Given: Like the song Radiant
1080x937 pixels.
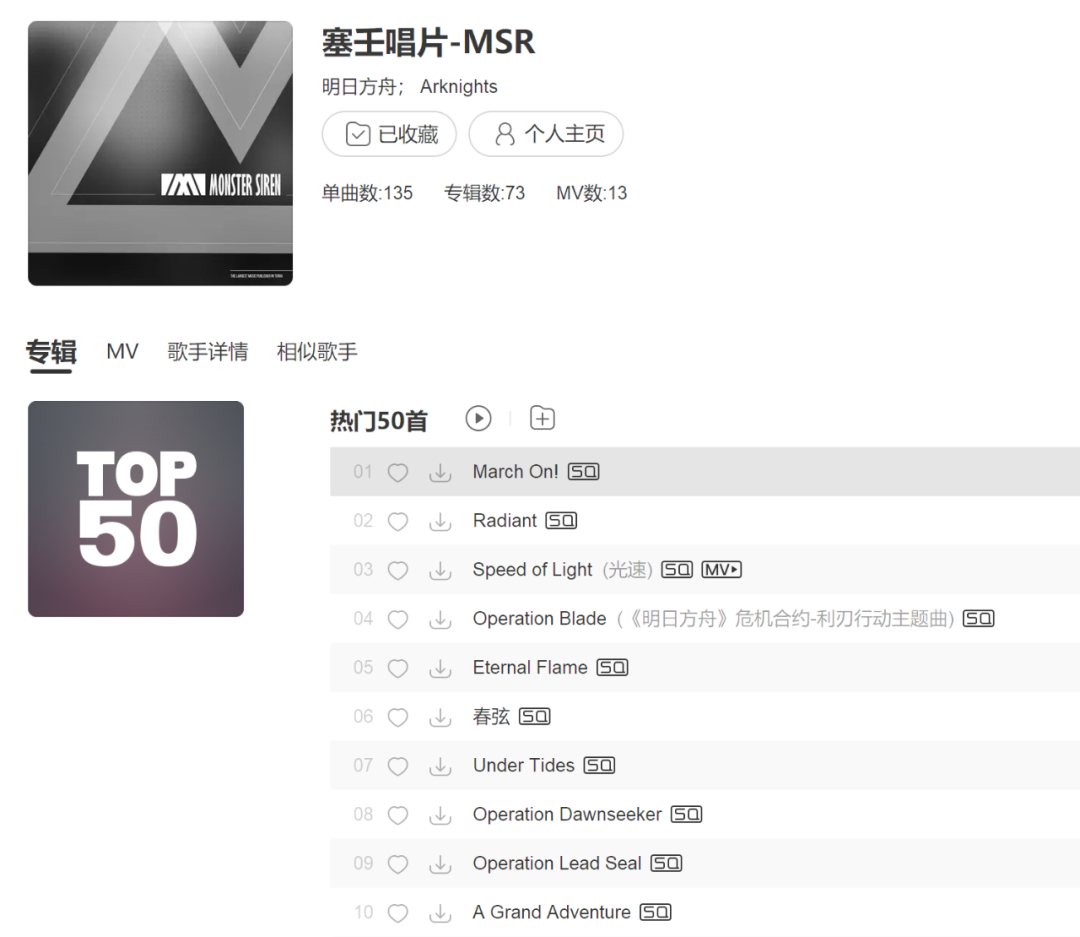Looking at the screenshot, I should (x=397, y=521).
